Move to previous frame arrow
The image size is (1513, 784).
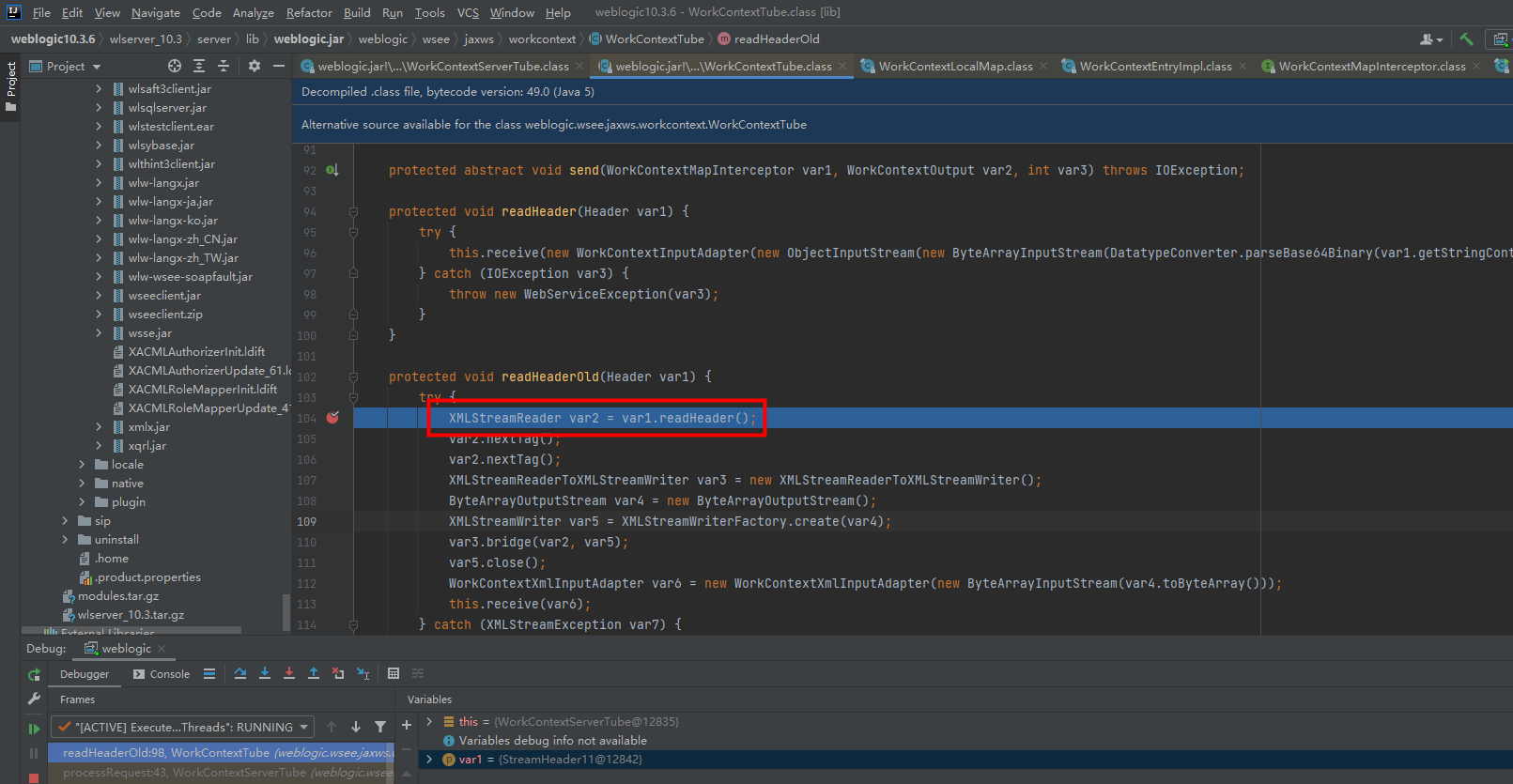[332, 727]
